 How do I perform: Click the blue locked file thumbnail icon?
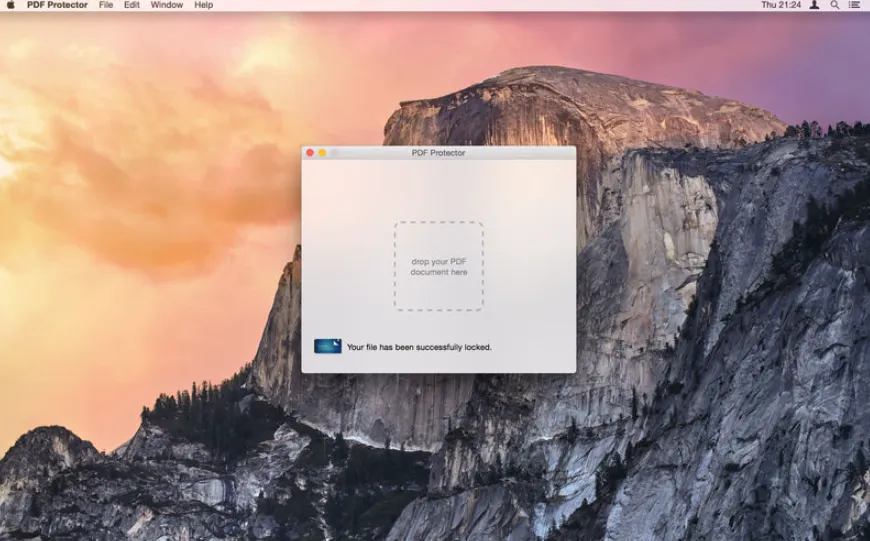coord(328,346)
